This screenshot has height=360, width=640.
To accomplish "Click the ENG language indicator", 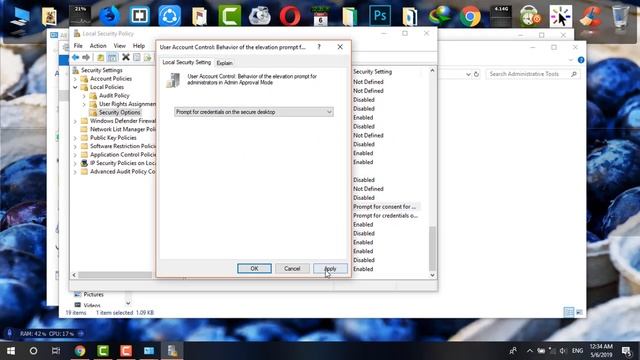I will (577, 351).
